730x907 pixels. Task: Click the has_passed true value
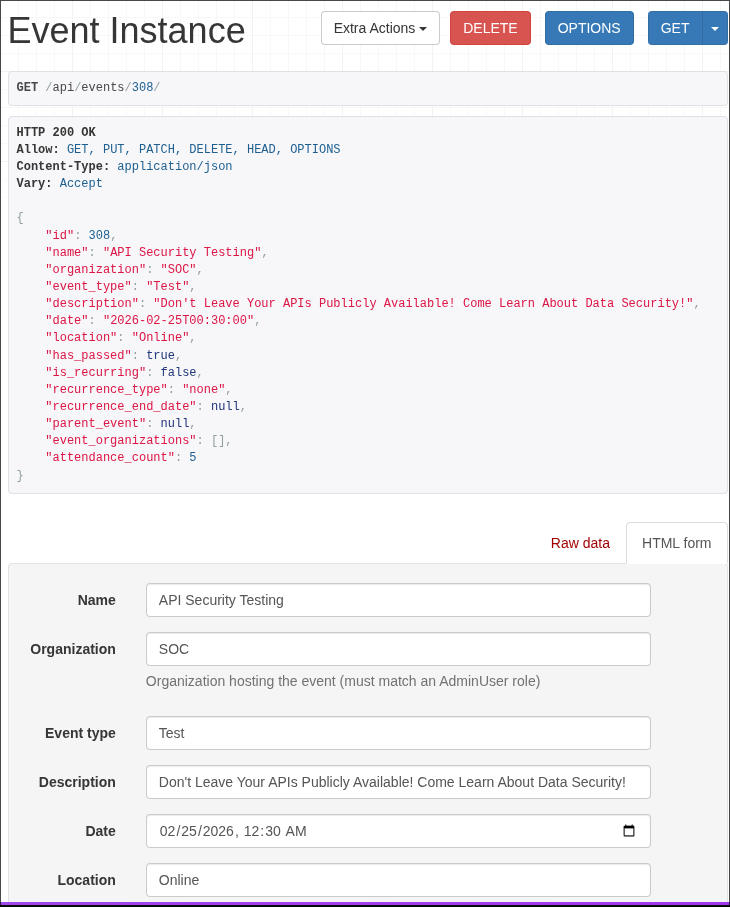pyautogui.click(x=160, y=355)
